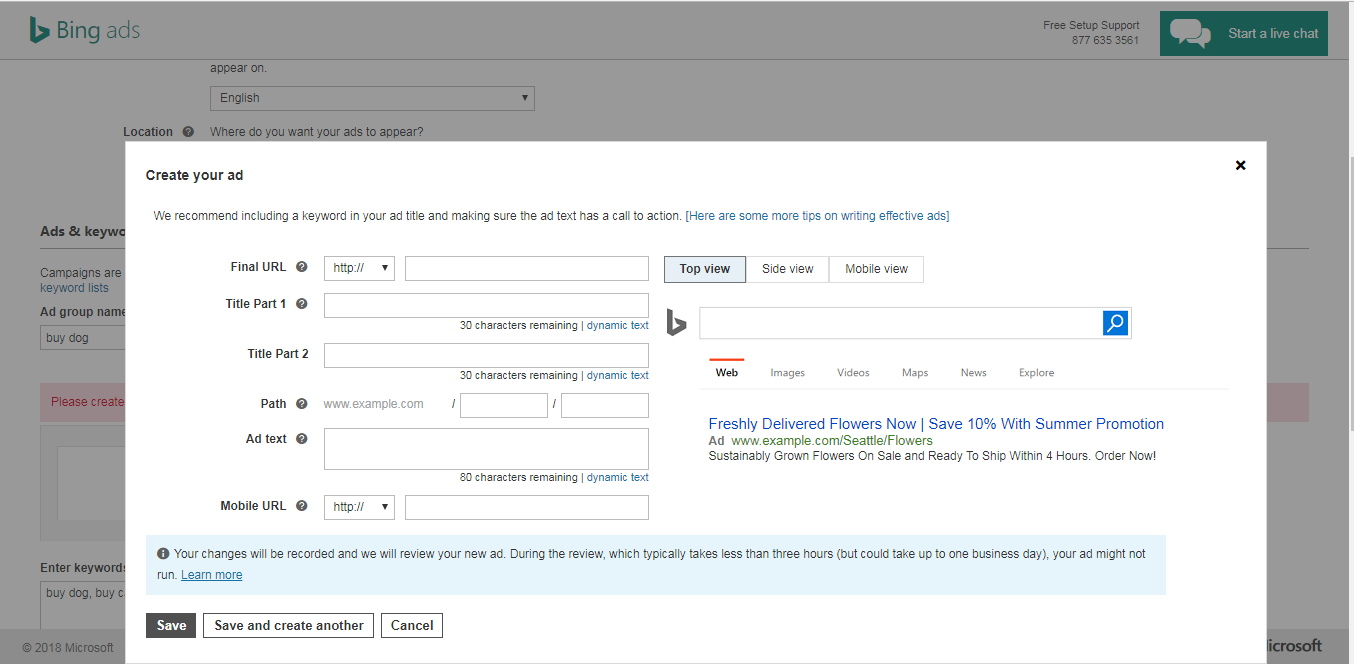The width and height of the screenshot is (1354, 664).
Task: Select the Top view preview tab
Action: click(x=705, y=269)
